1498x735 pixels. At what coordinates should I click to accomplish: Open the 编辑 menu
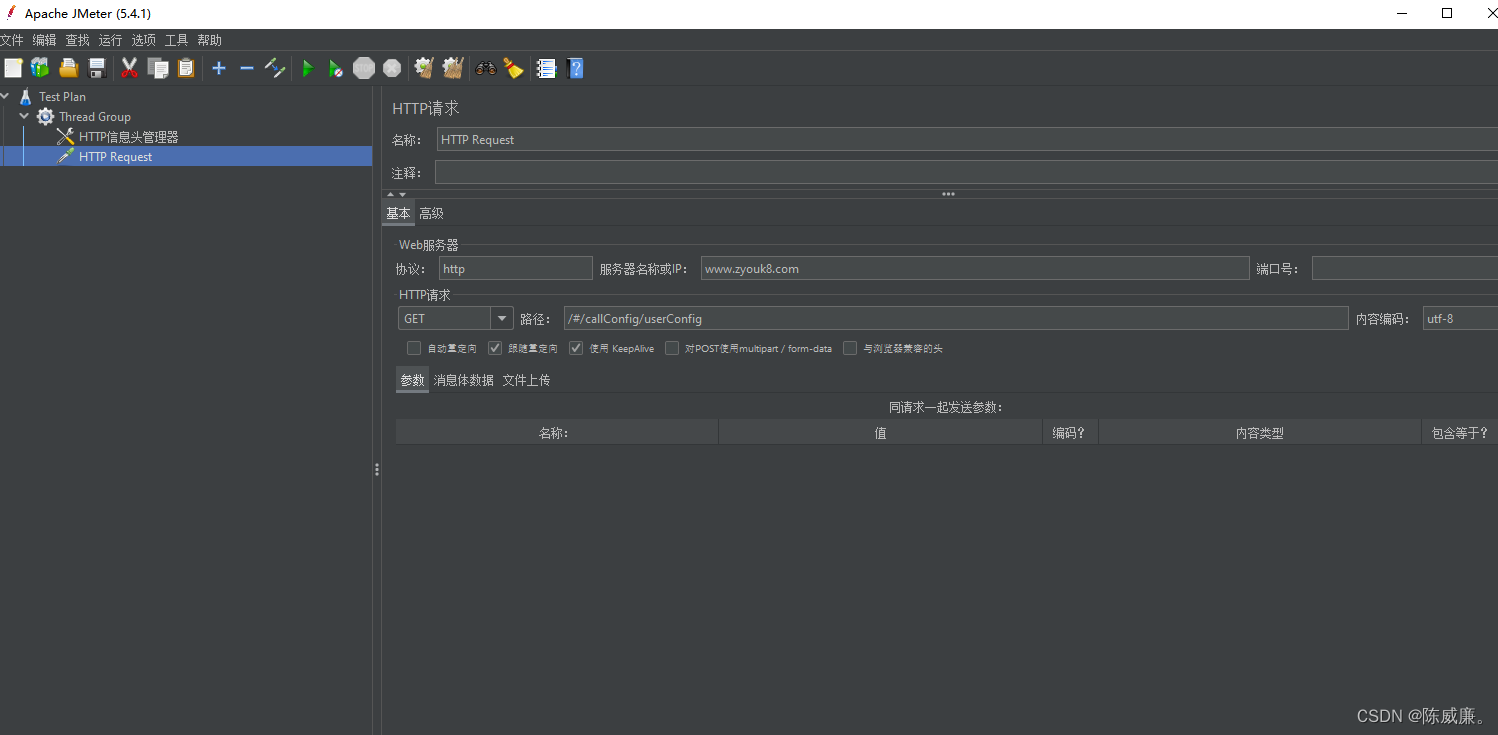(45, 40)
